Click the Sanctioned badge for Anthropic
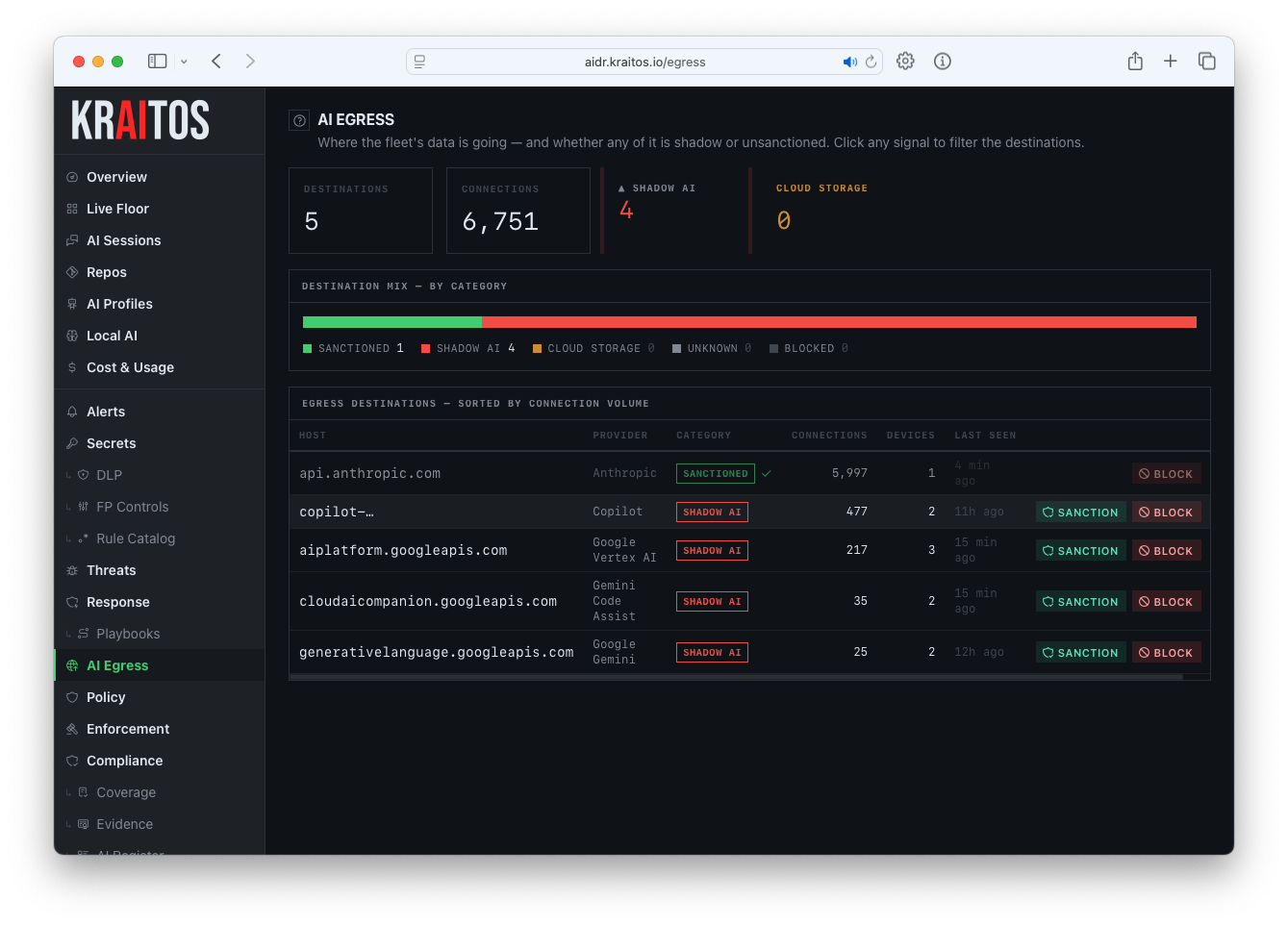The width and height of the screenshot is (1288, 926). tap(716, 474)
